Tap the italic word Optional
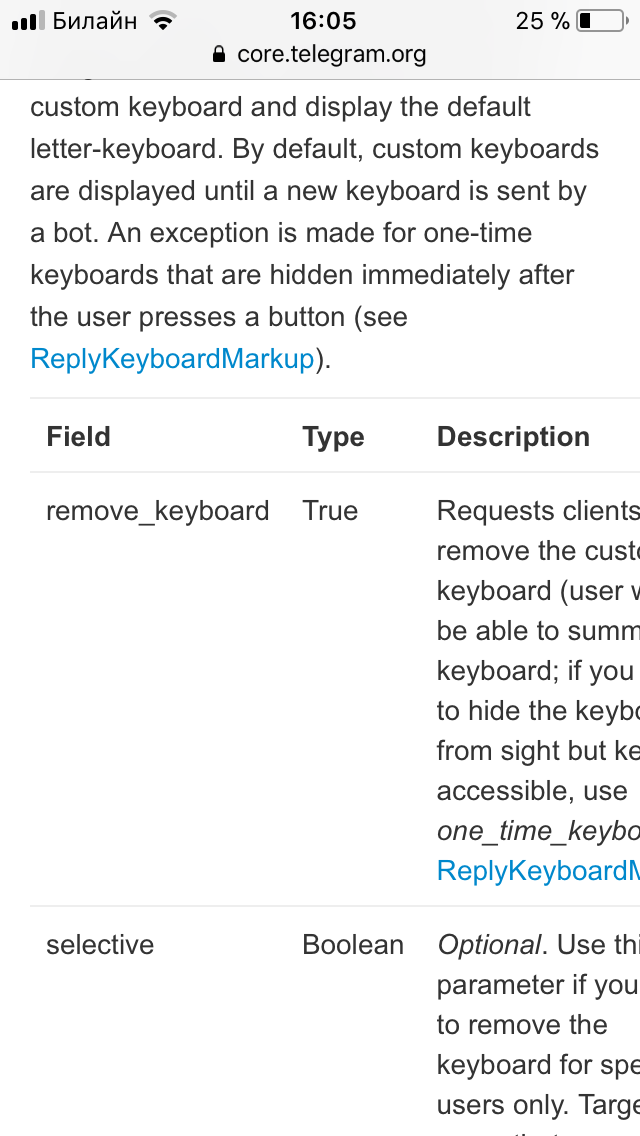Image resolution: width=640 pixels, height=1136 pixels. click(489, 945)
